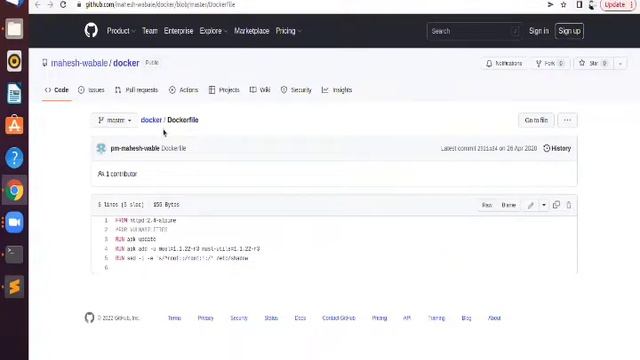This screenshot has height=360, width=640.
Task: Open the Privacy footer link
Action: click(x=205, y=318)
